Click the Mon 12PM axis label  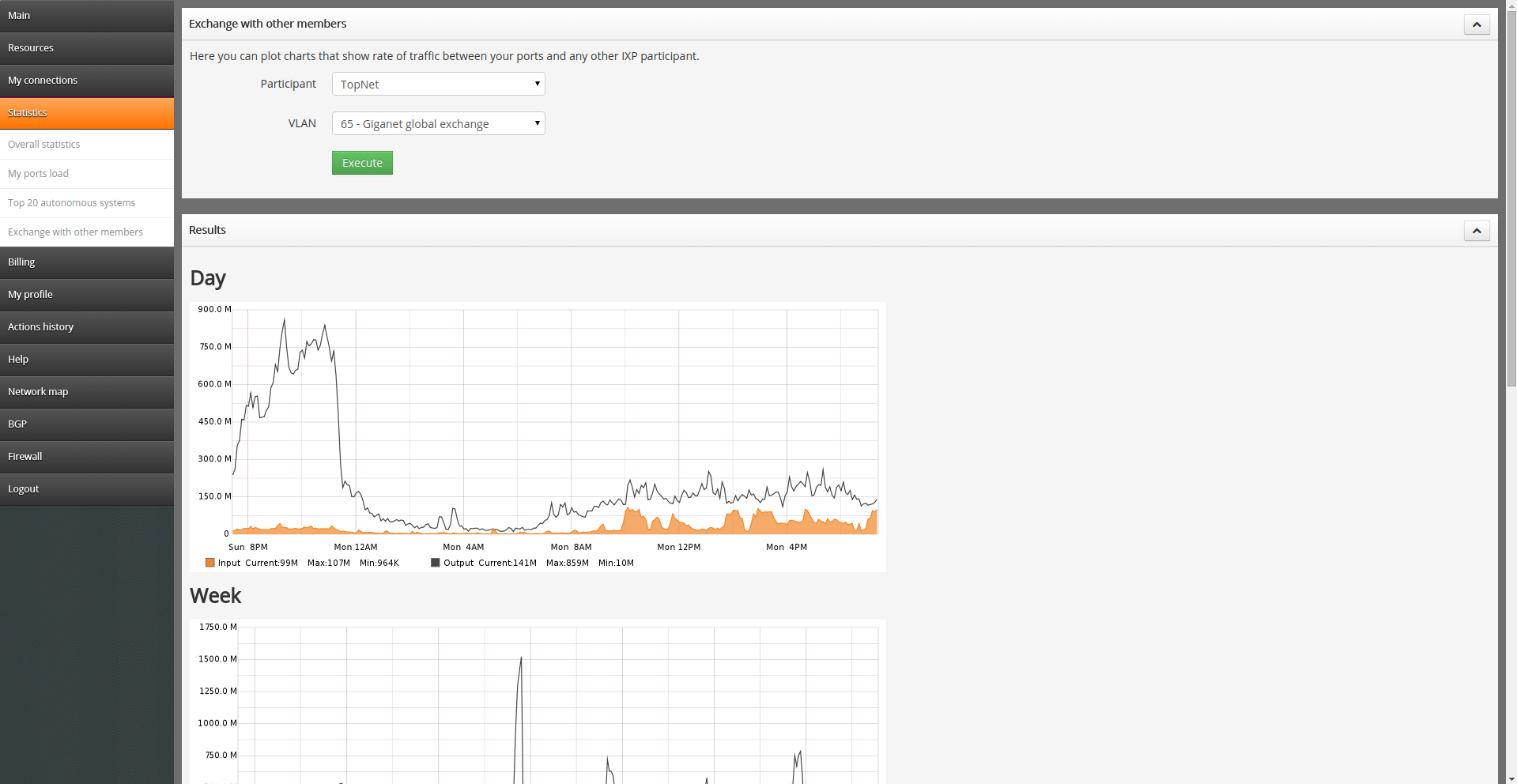[679, 547]
